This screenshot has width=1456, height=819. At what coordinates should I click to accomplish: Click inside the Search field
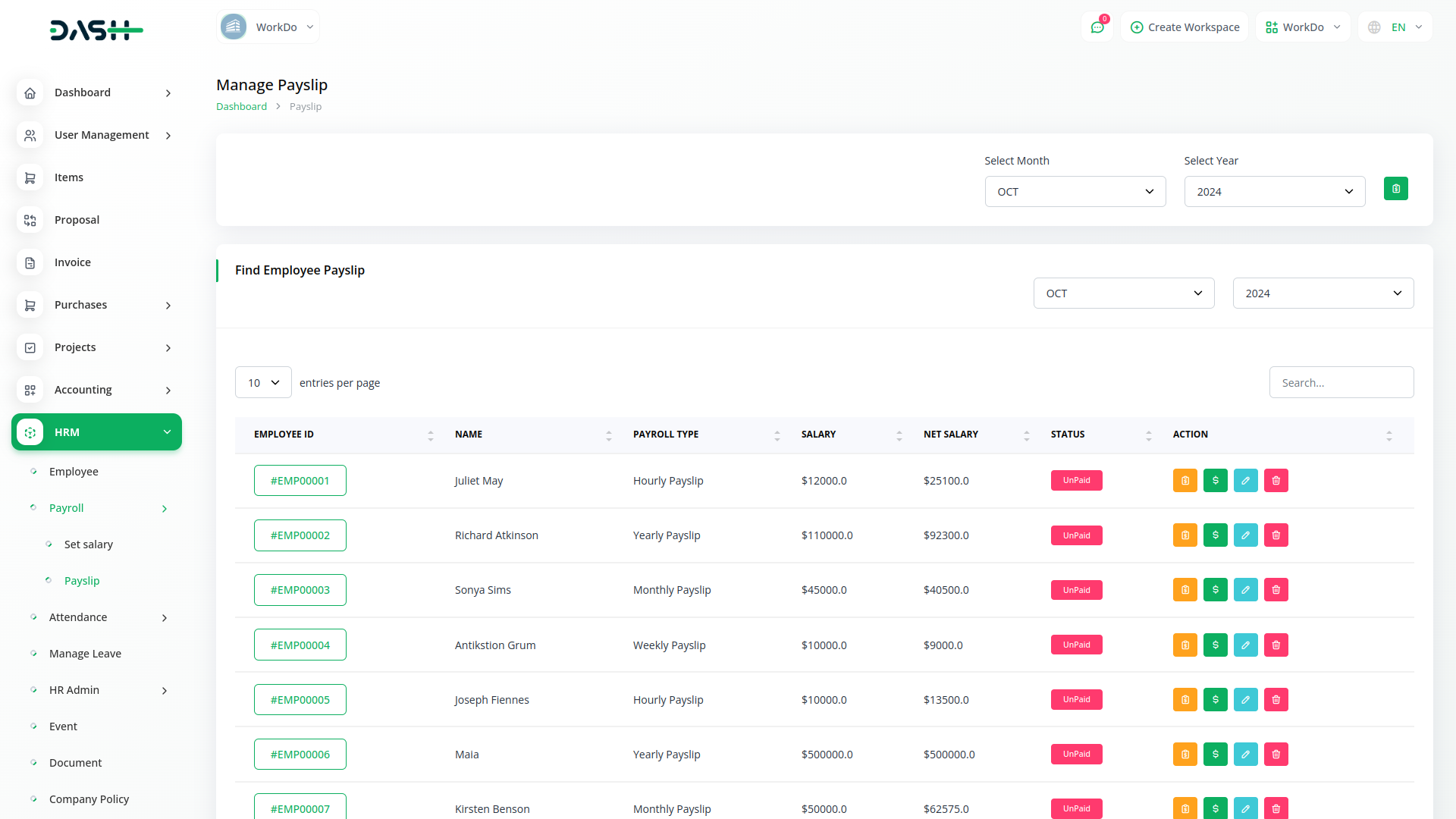(x=1341, y=382)
